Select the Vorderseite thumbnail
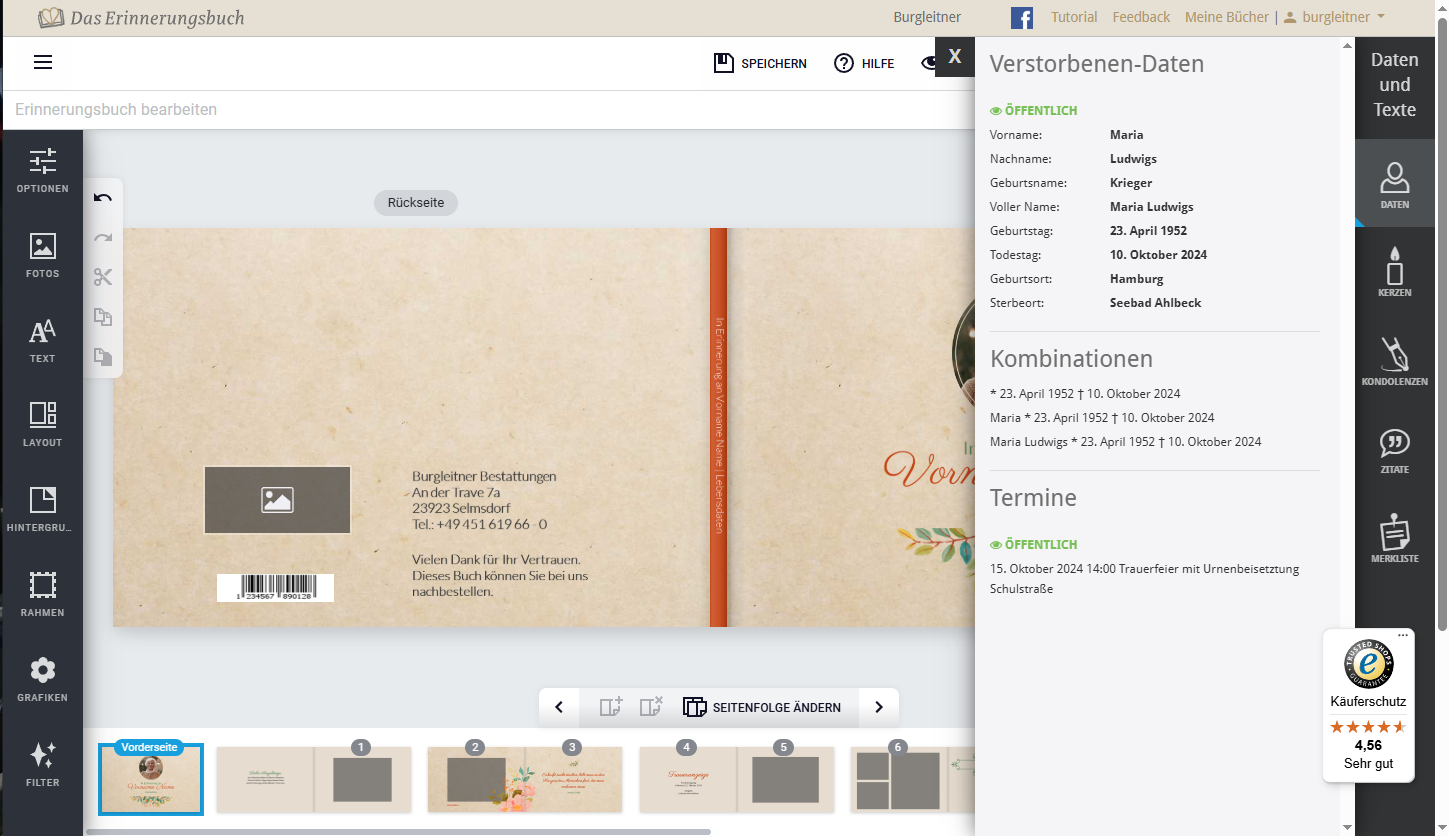This screenshot has width=1449, height=836. (x=151, y=780)
